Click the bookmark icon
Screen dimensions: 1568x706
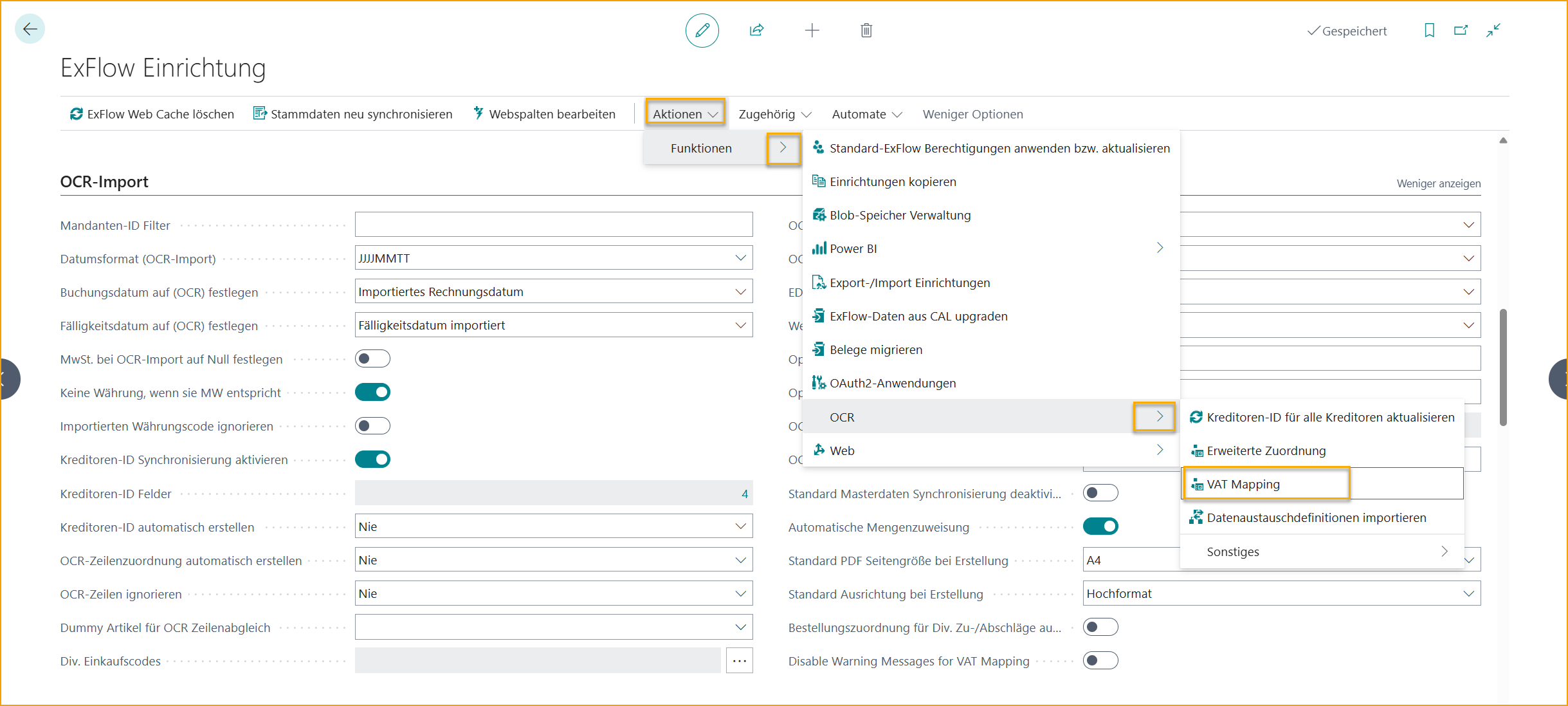[x=1429, y=30]
